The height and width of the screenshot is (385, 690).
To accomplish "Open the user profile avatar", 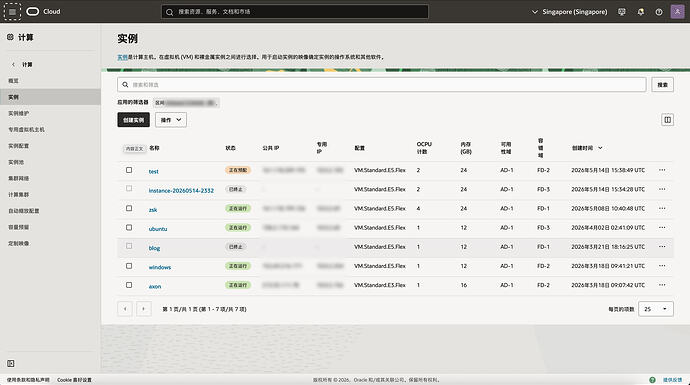I will click(677, 12).
